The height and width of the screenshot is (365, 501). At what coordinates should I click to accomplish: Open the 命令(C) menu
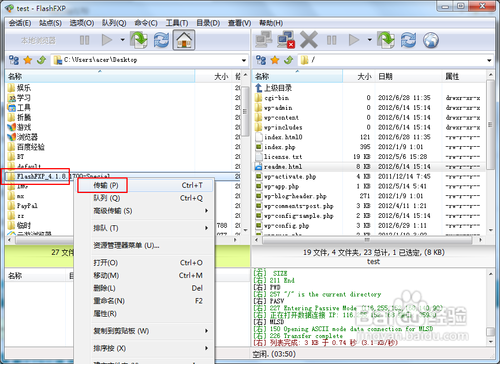pyautogui.click(x=146, y=23)
